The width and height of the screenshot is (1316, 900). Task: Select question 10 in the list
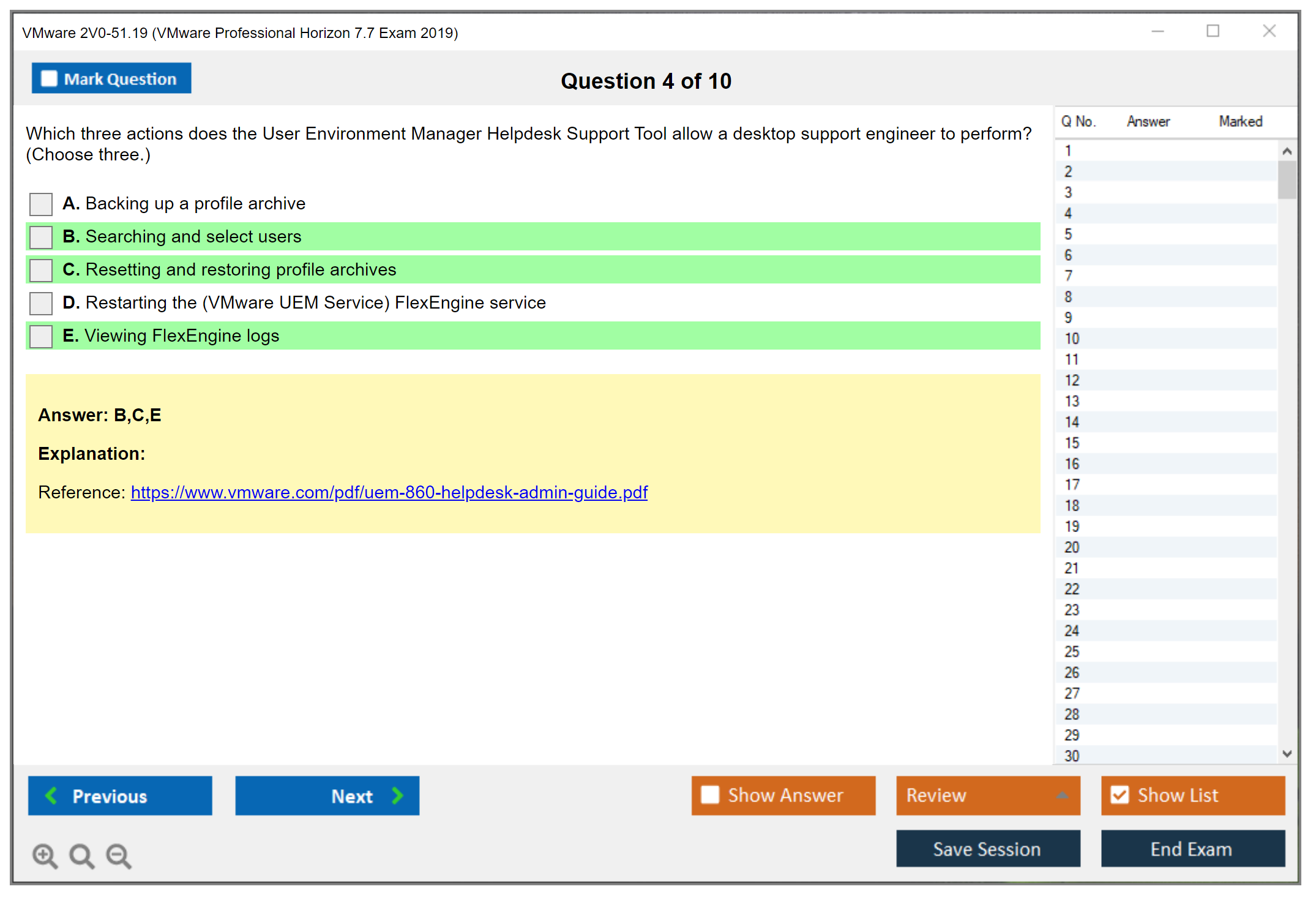(x=1072, y=339)
